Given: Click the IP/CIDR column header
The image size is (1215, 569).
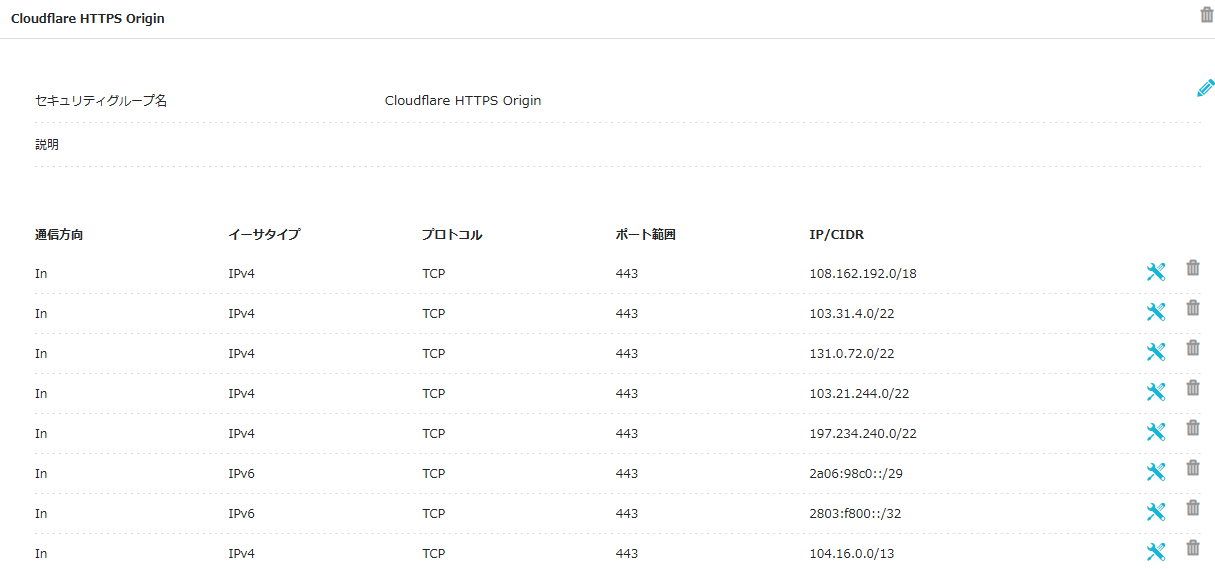Looking at the screenshot, I should point(837,235).
